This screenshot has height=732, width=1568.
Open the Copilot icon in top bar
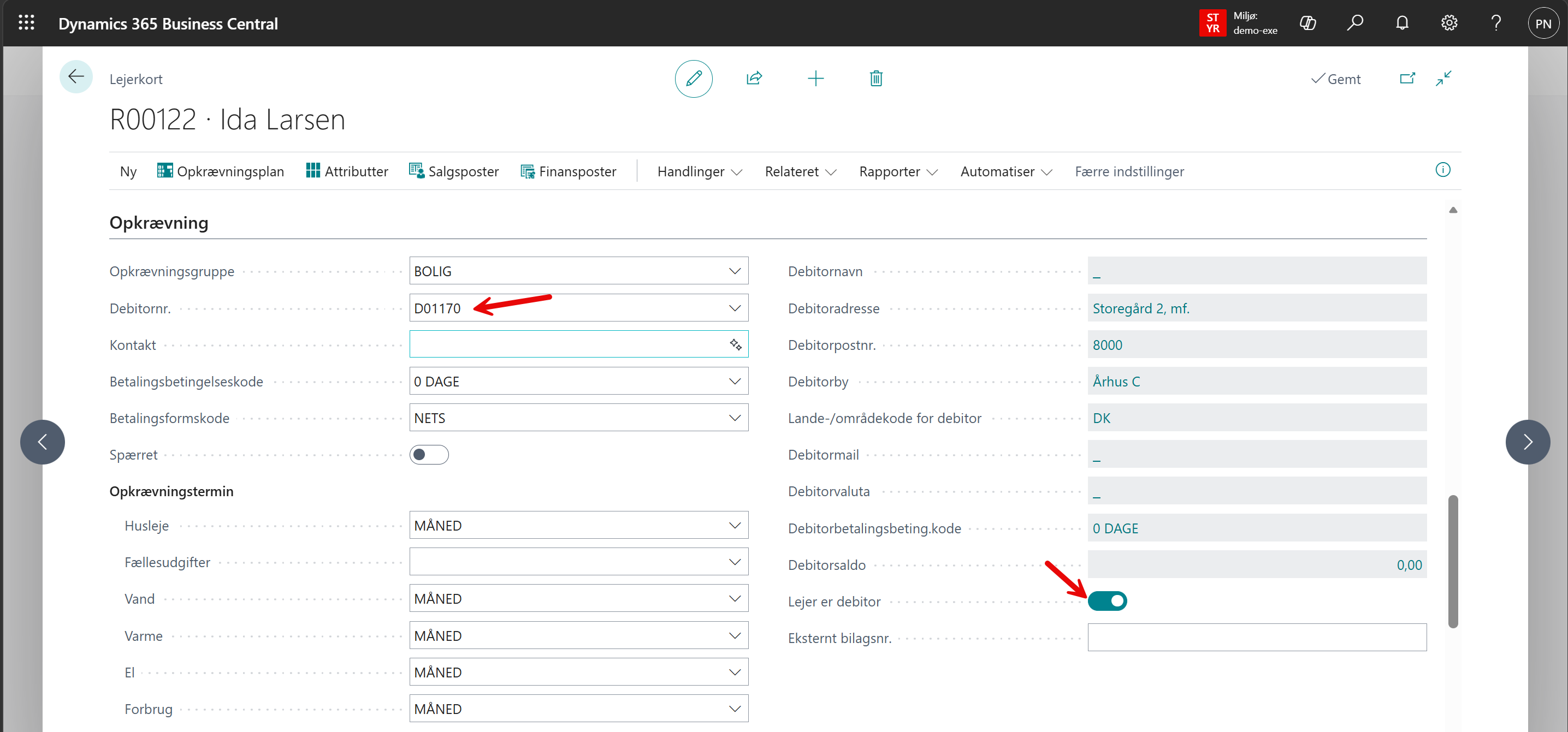pos(1307,23)
